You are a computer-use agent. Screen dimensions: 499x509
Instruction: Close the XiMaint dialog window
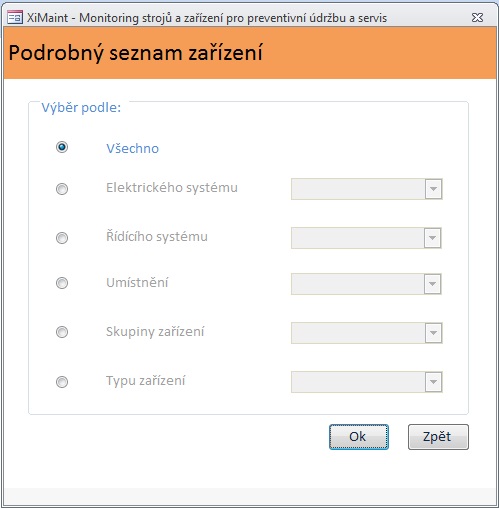click(477, 17)
